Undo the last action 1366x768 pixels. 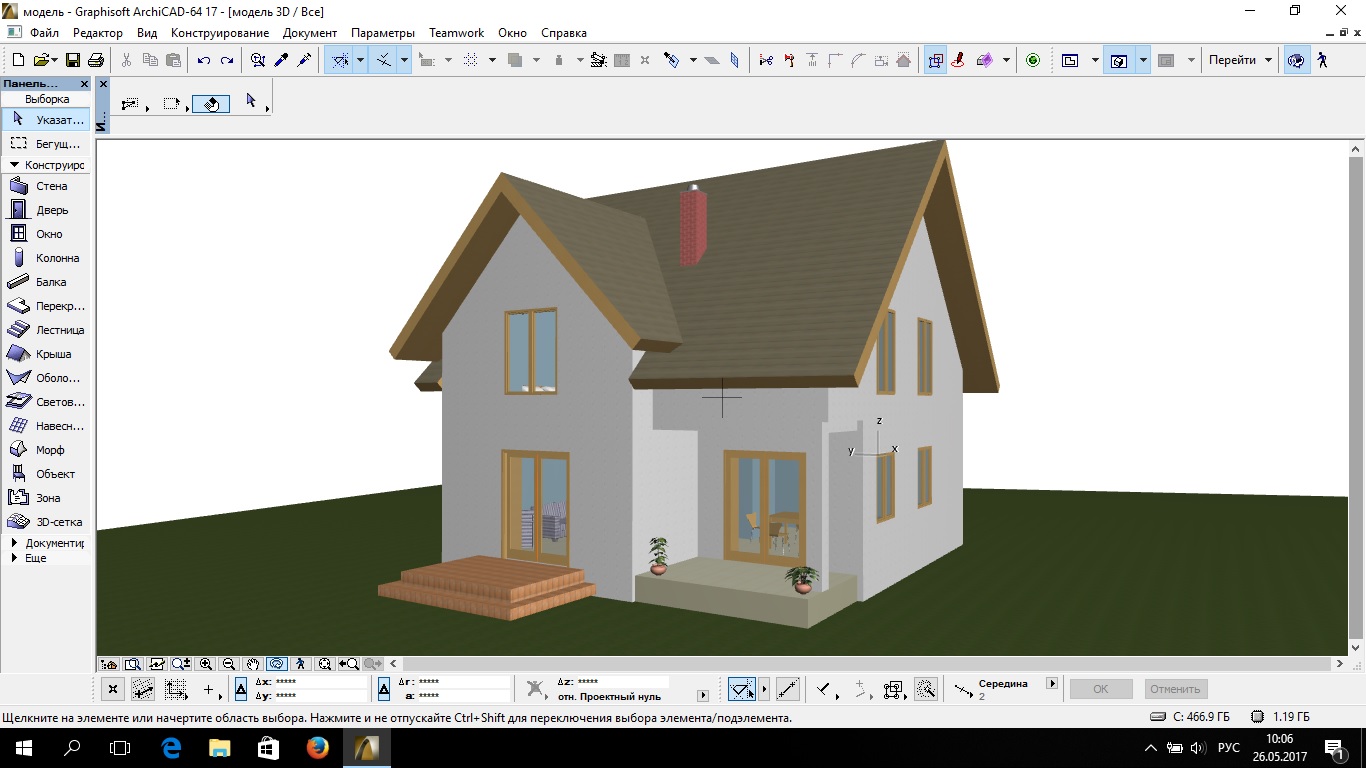tap(204, 60)
